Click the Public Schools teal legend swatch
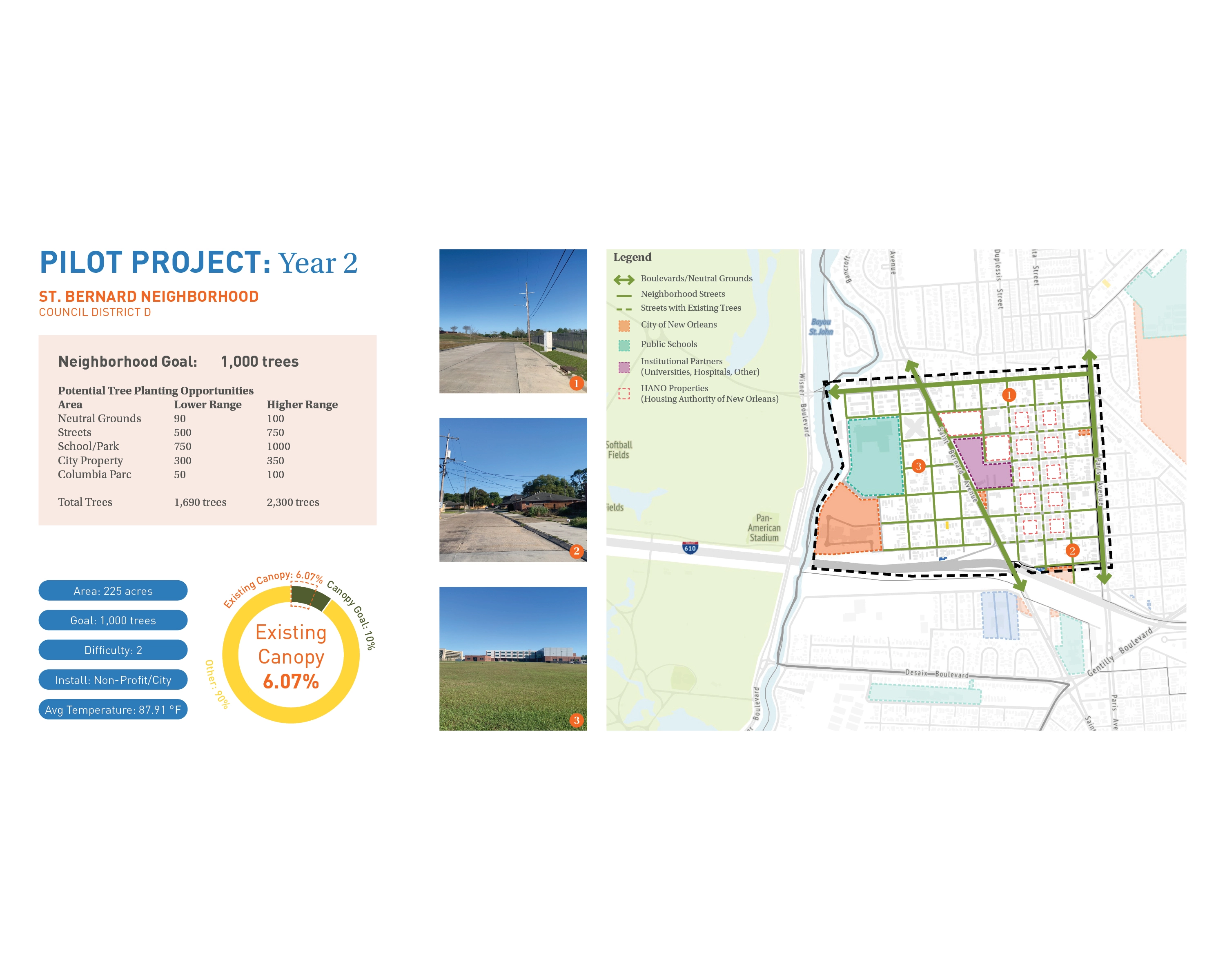 pyautogui.click(x=624, y=345)
